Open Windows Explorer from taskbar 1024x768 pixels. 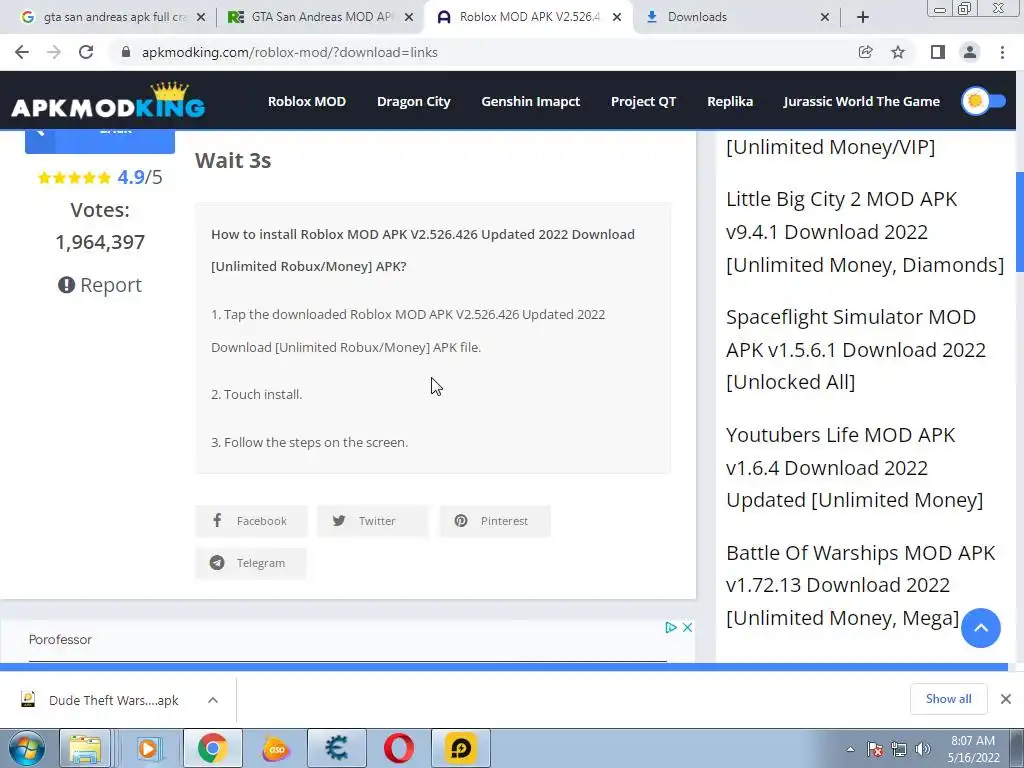[x=86, y=748]
